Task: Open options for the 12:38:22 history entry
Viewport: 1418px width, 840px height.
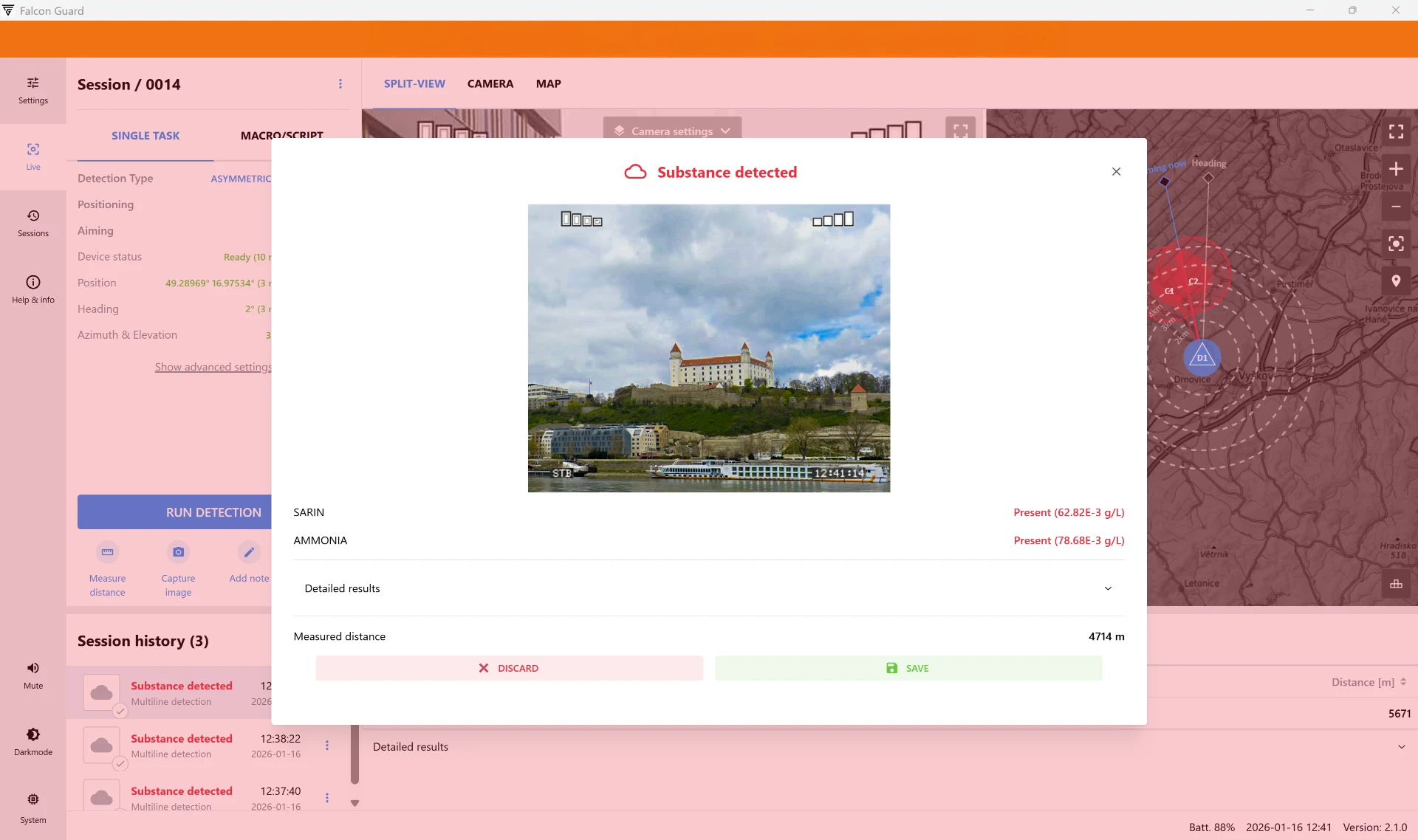Action: pos(327,746)
